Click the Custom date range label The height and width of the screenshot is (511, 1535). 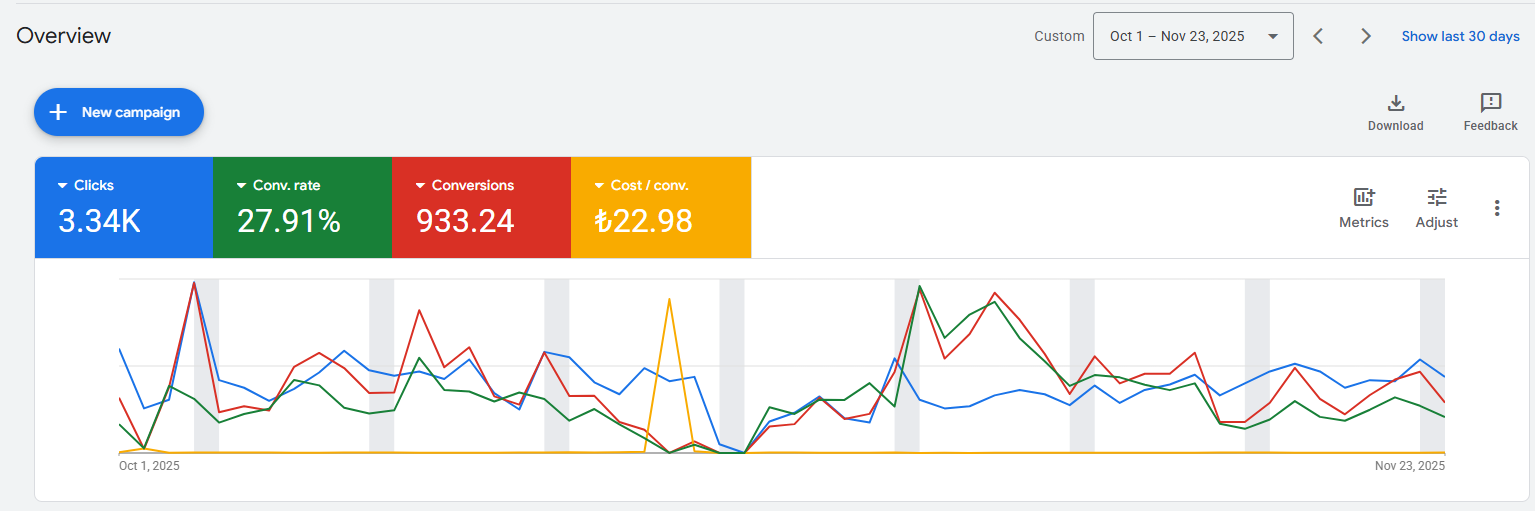pos(1059,36)
